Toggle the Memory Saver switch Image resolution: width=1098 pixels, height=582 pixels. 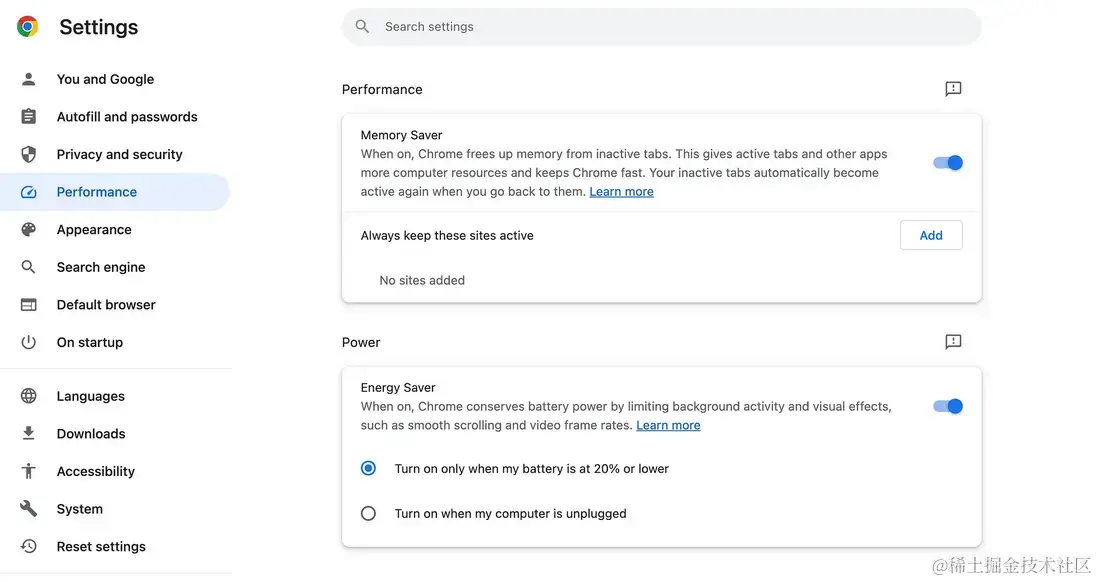(x=948, y=162)
